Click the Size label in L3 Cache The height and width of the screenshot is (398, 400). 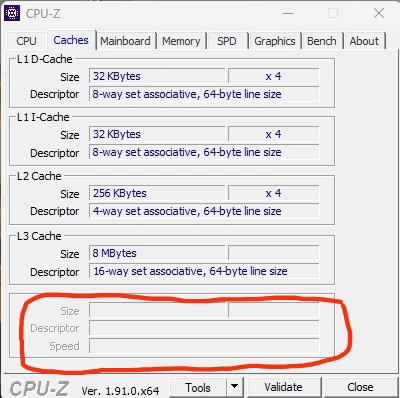[x=70, y=254]
